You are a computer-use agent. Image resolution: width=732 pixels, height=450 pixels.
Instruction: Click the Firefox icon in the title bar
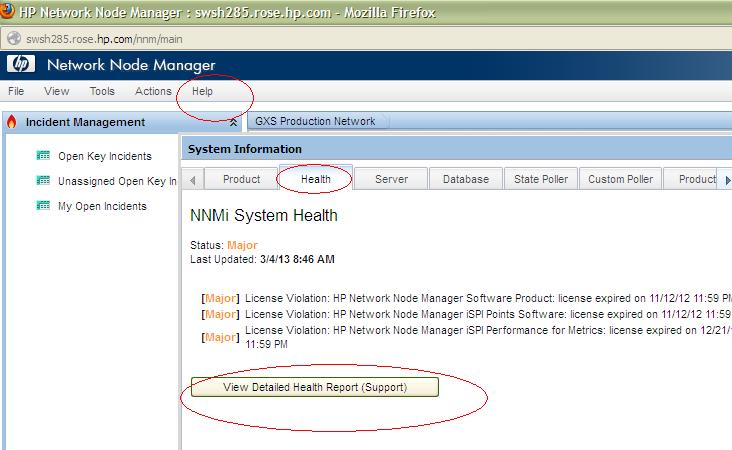[11, 11]
